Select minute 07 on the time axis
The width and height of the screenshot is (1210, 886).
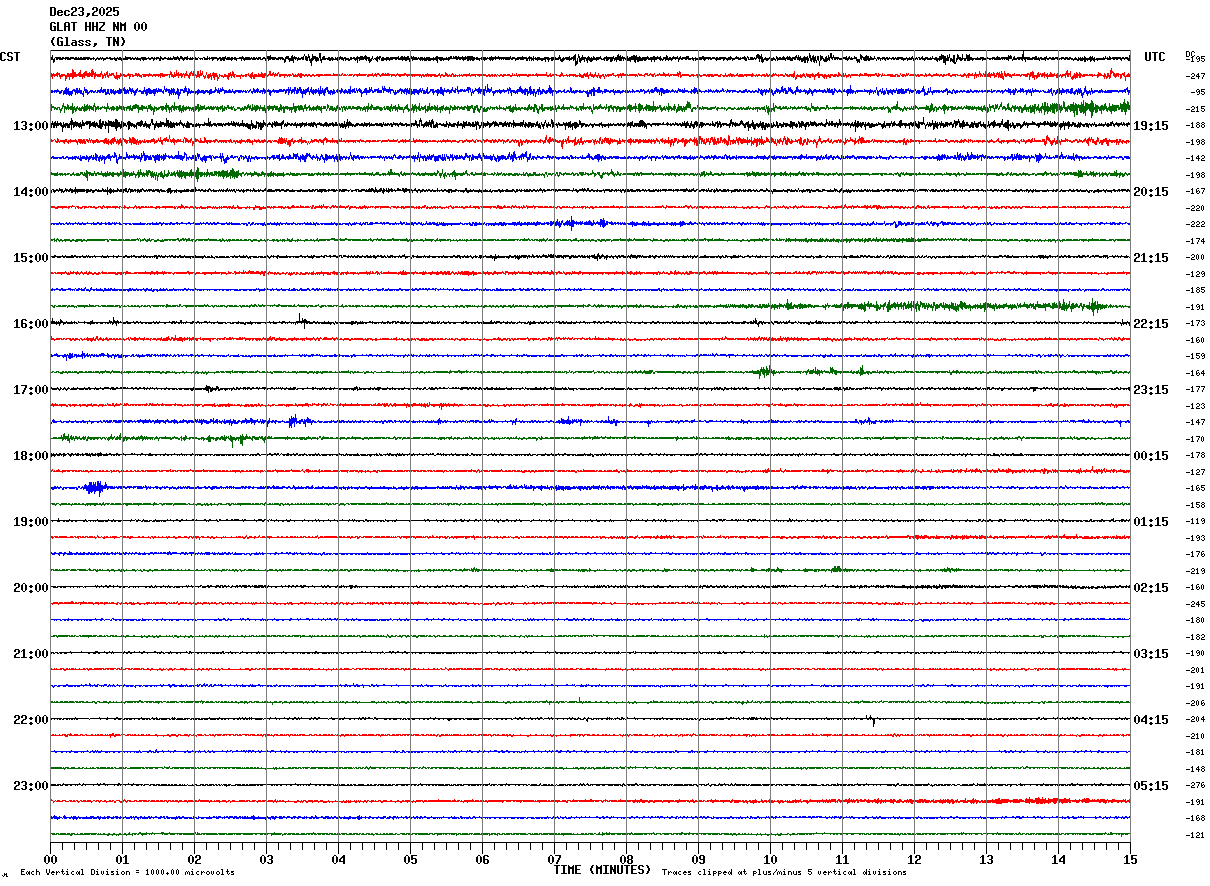pyautogui.click(x=555, y=859)
